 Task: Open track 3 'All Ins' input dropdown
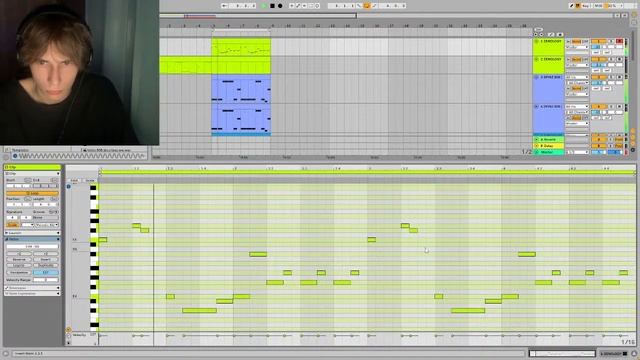577,77
